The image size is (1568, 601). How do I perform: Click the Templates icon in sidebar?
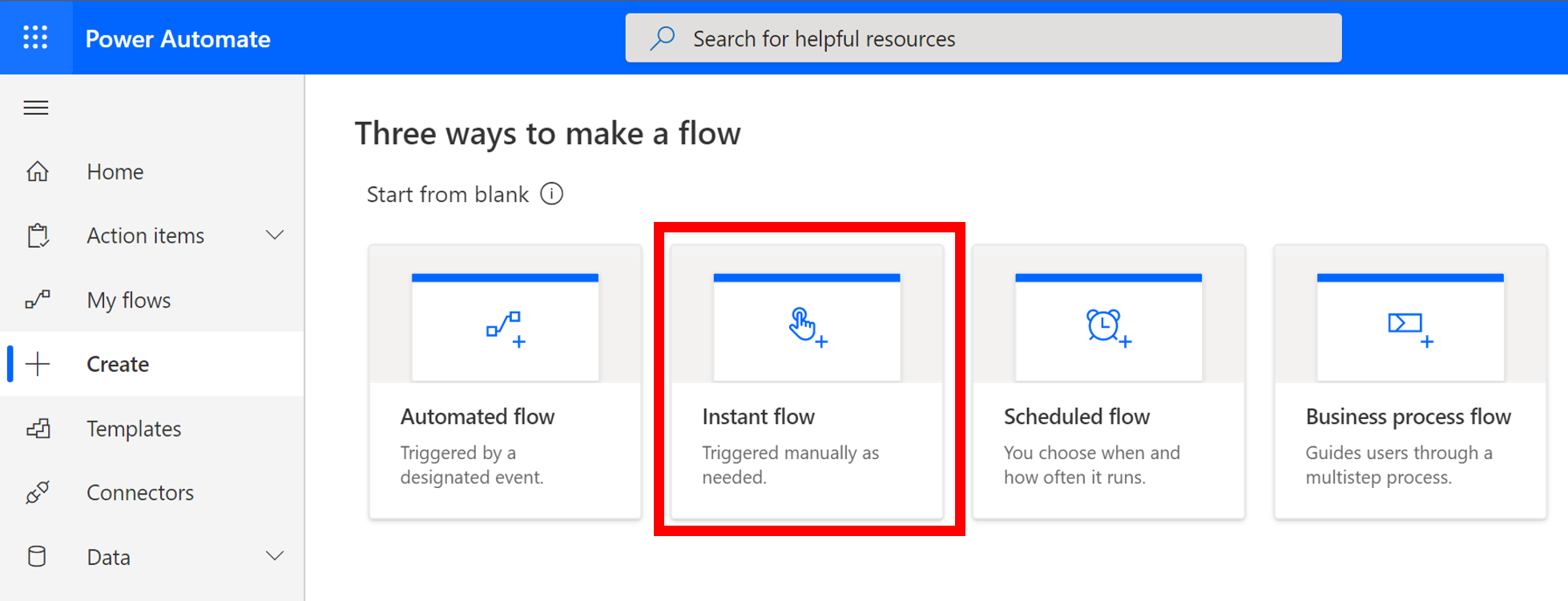pyautogui.click(x=38, y=429)
